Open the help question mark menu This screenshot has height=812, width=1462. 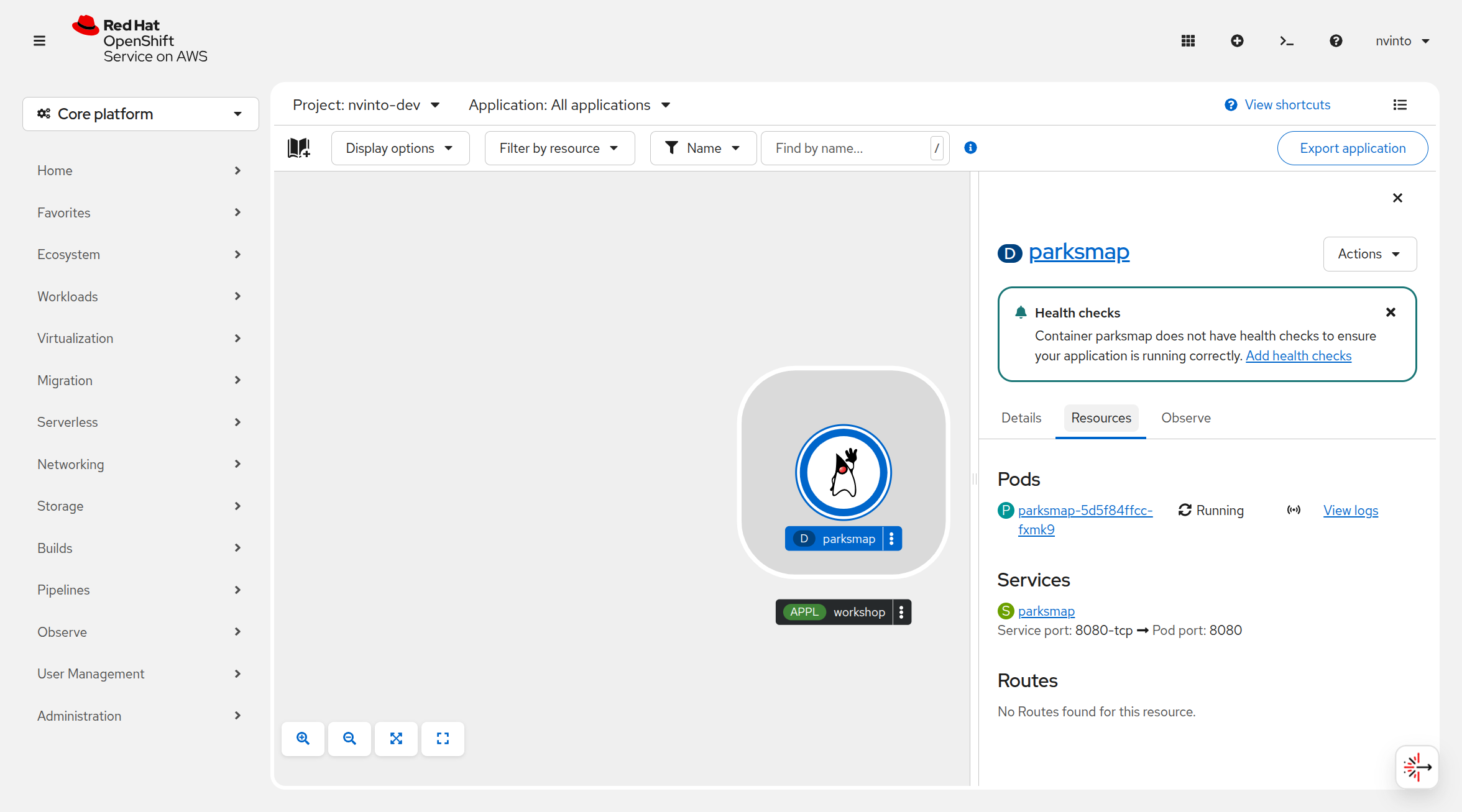[1336, 41]
